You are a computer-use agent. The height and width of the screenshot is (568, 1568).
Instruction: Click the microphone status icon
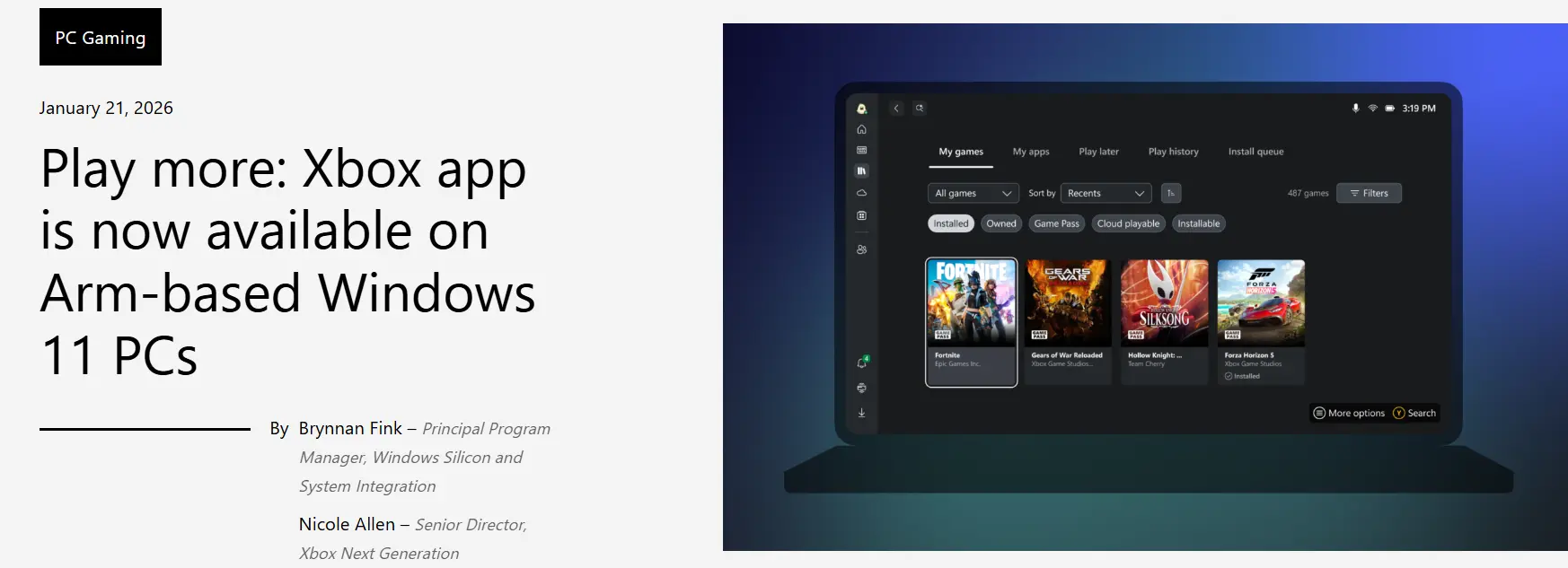[x=1356, y=108]
